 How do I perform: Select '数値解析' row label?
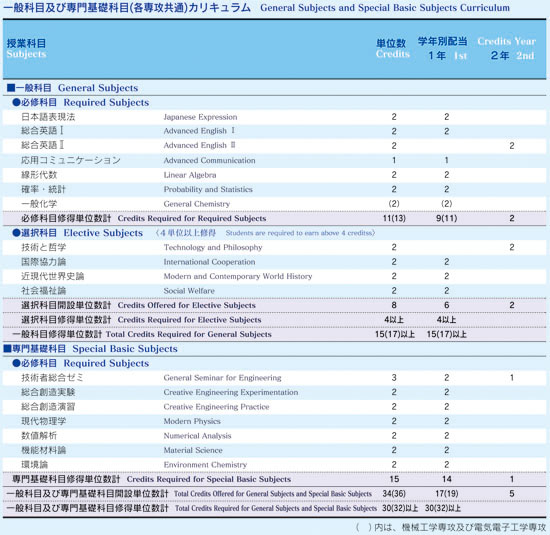(x=39, y=436)
